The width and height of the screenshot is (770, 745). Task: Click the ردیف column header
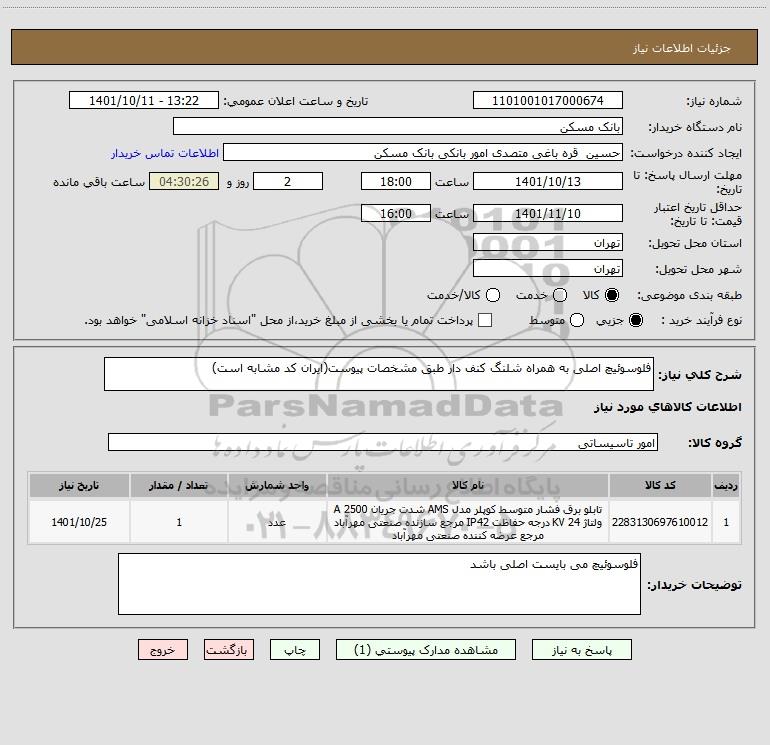tap(726, 485)
